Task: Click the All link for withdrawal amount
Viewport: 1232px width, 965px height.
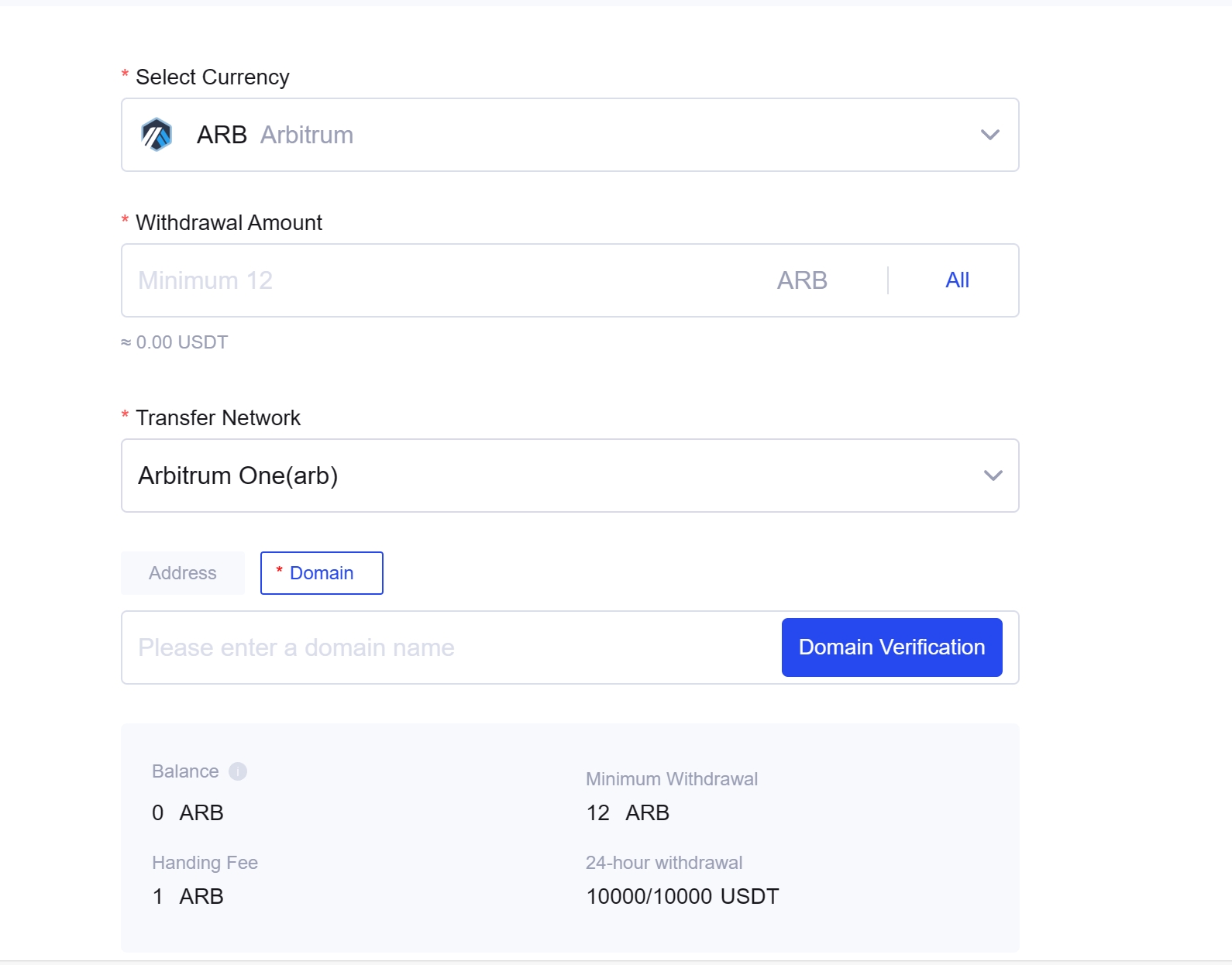Action: point(957,280)
